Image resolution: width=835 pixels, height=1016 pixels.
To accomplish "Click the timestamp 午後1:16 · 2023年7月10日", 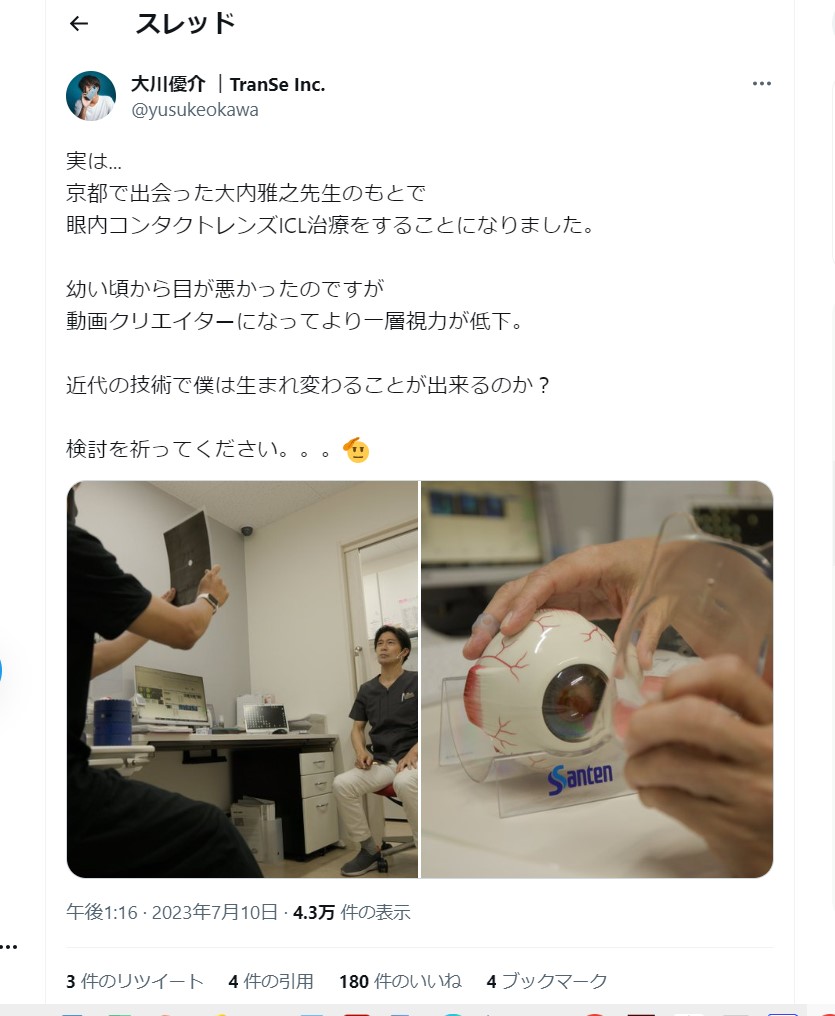I will pyautogui.click(x=172, y=912).
